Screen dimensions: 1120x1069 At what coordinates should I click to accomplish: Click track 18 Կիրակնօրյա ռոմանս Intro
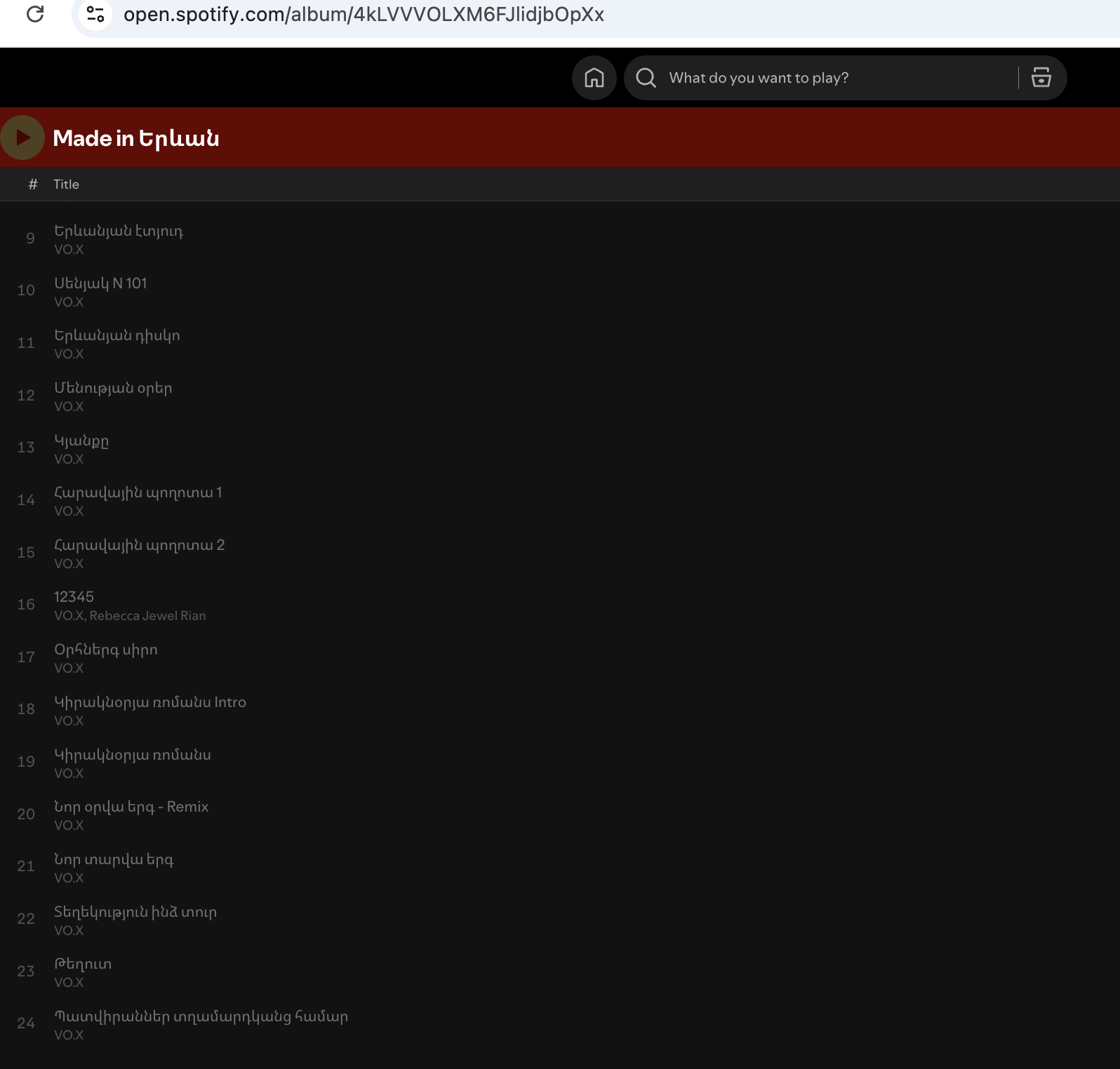point(150,702)
